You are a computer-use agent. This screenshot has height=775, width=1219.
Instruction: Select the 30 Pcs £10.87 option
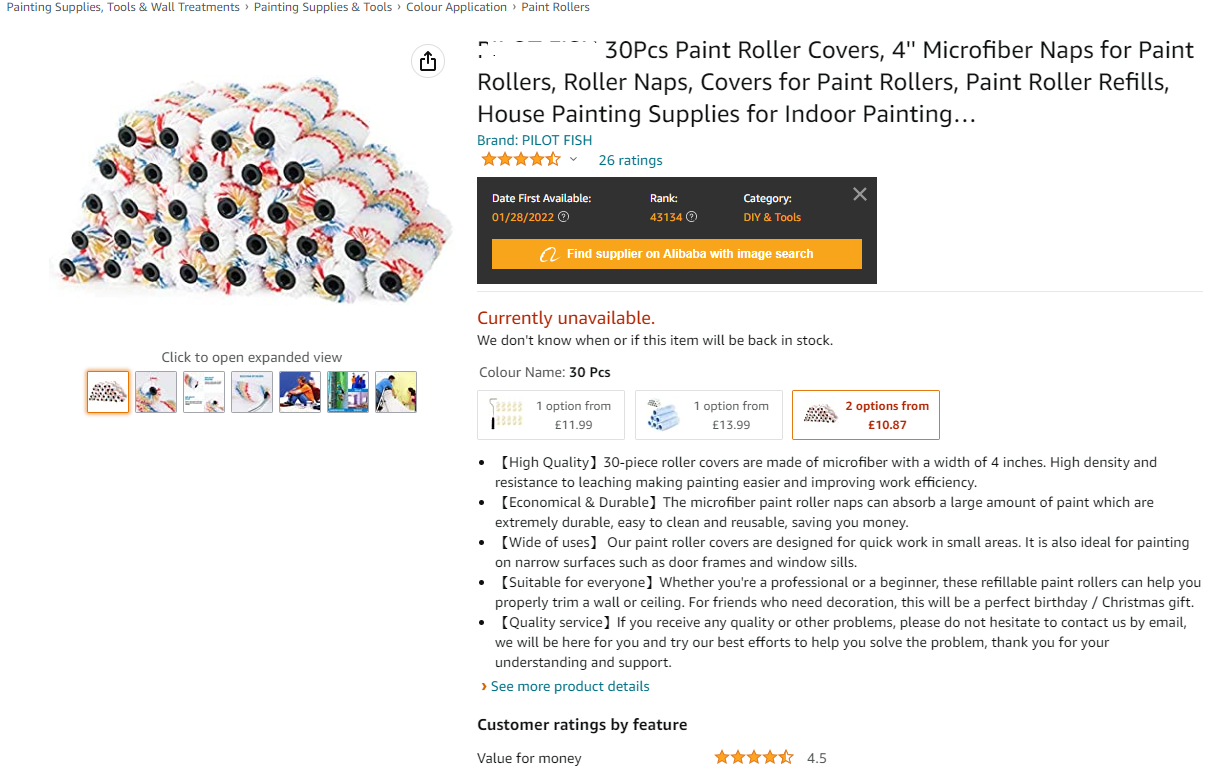click(866, 415)
